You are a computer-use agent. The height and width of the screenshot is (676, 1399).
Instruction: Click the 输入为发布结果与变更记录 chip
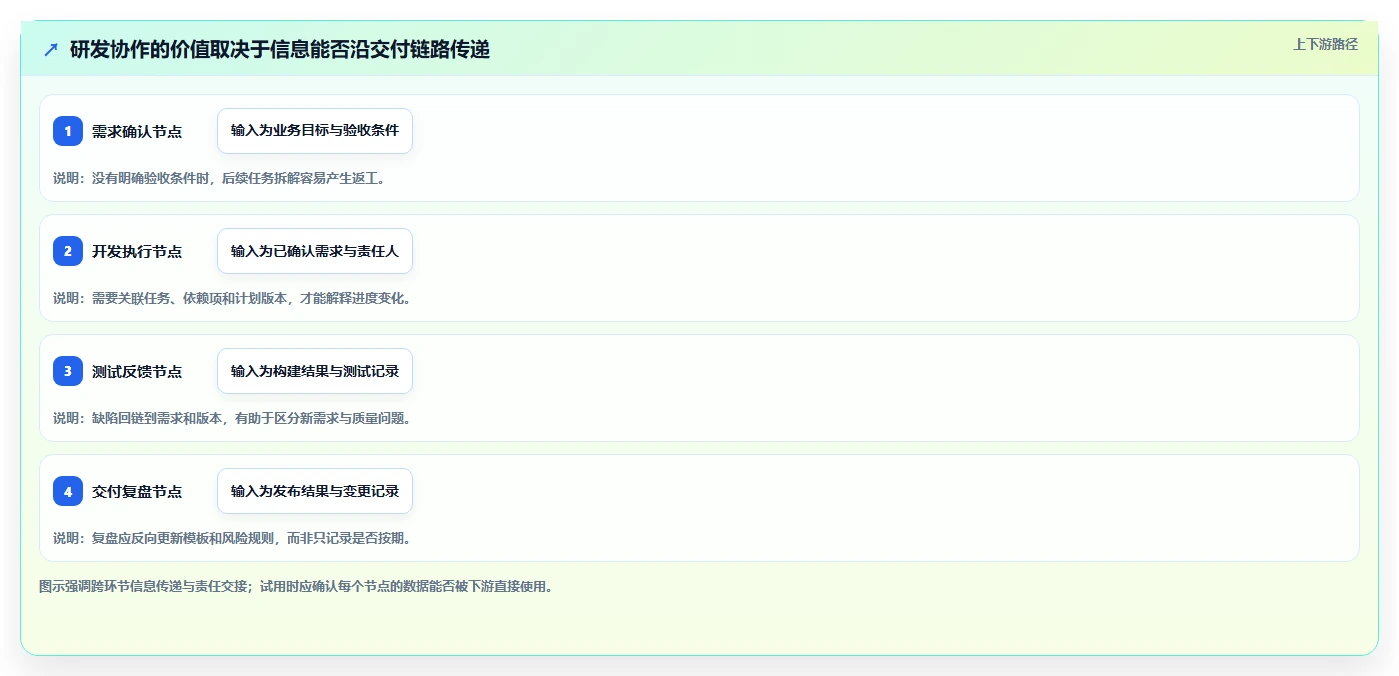coord(315,491)
